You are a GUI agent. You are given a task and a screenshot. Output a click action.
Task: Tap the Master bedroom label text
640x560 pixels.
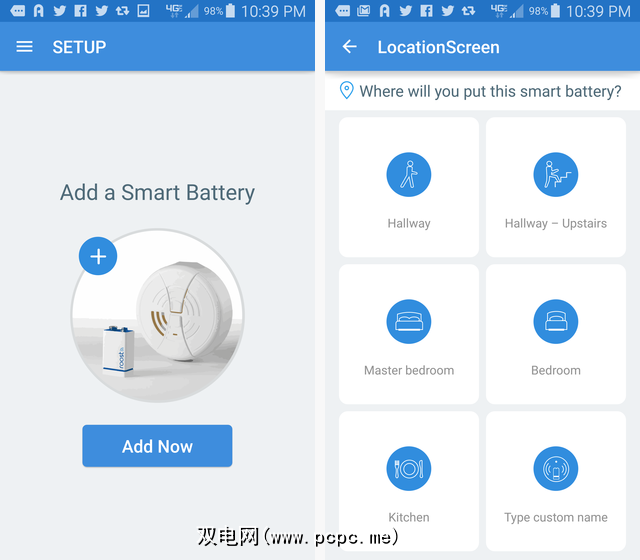409,370
